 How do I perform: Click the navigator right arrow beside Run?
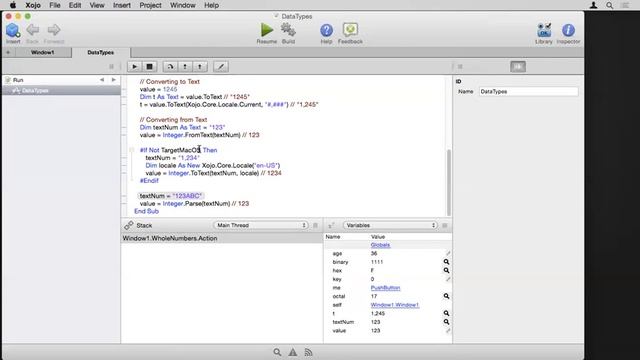coord(113,80)
